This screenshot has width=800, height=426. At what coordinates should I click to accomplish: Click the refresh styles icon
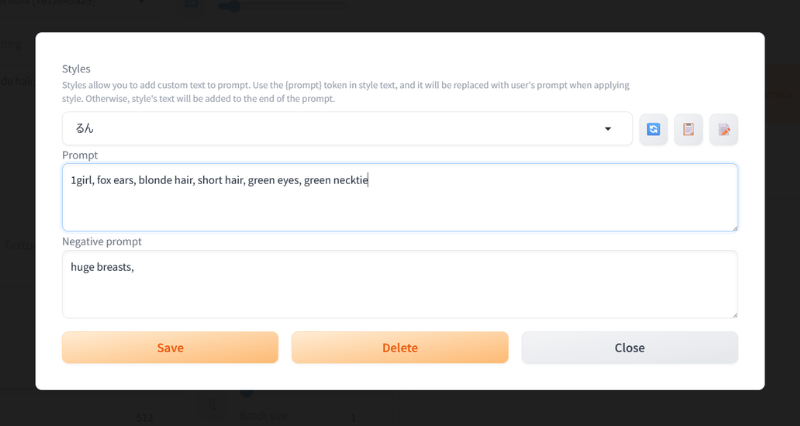(x=653, y=129)
